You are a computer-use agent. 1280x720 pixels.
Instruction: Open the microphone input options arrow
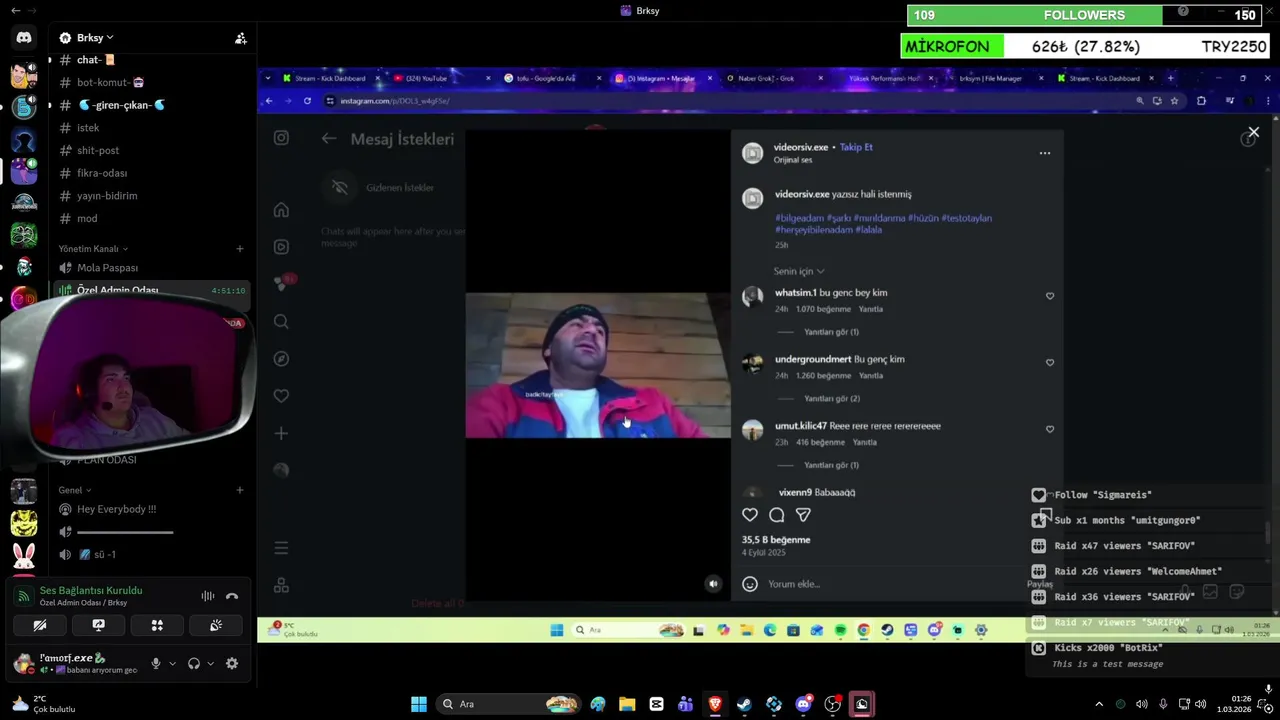click(x=172, y=663)
